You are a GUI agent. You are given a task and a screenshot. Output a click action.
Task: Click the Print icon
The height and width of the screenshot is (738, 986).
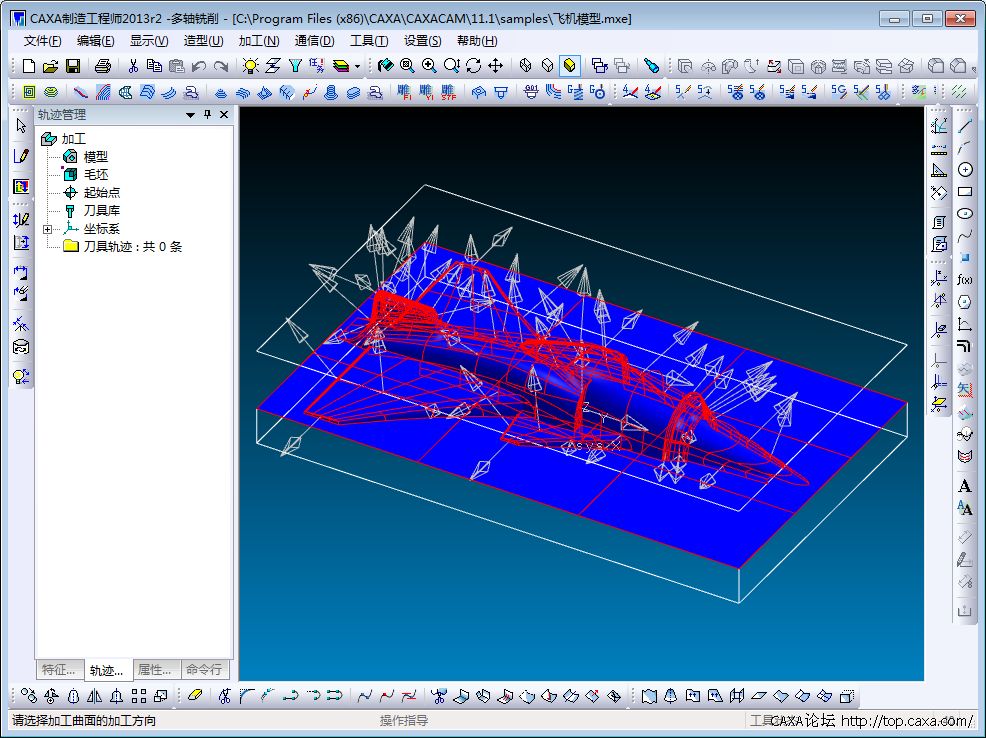(x=102, y=66)
